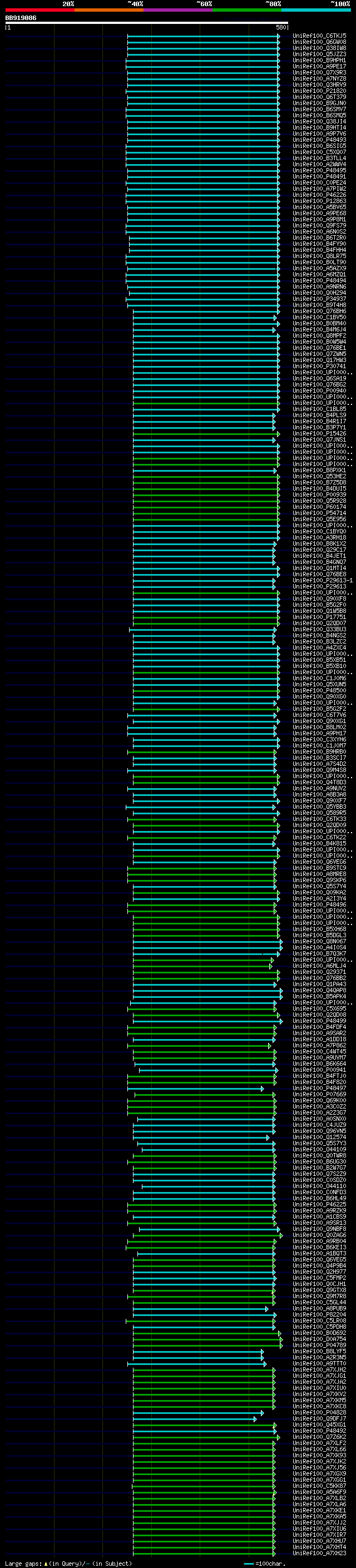Select the UniRef100_Q12574 label
The width and height of the screenshot is (356, 1568).
[x=319, y=1137]
